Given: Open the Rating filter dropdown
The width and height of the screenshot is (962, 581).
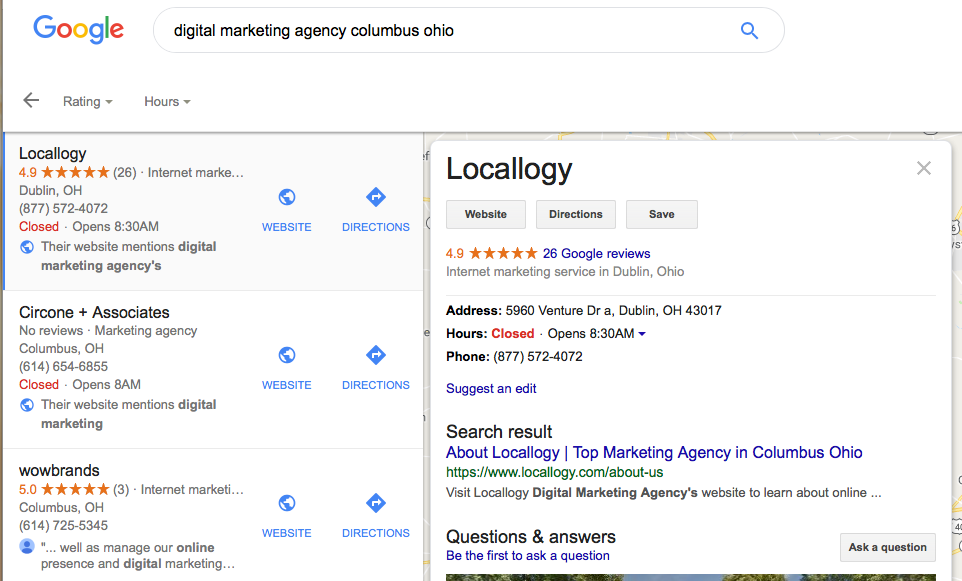Looking at the screenshot, I should [88, 101].
